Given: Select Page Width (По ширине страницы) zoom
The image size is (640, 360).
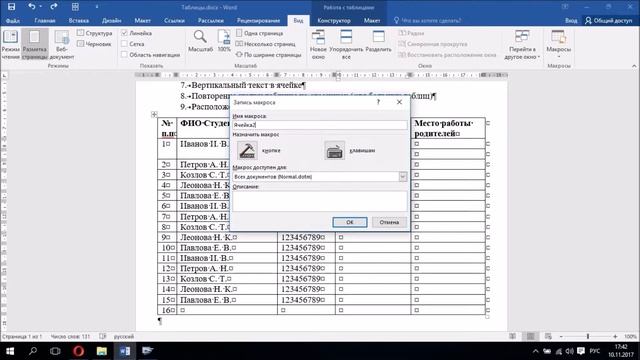Looking at the screenshot, I should (x=269, y=54).
